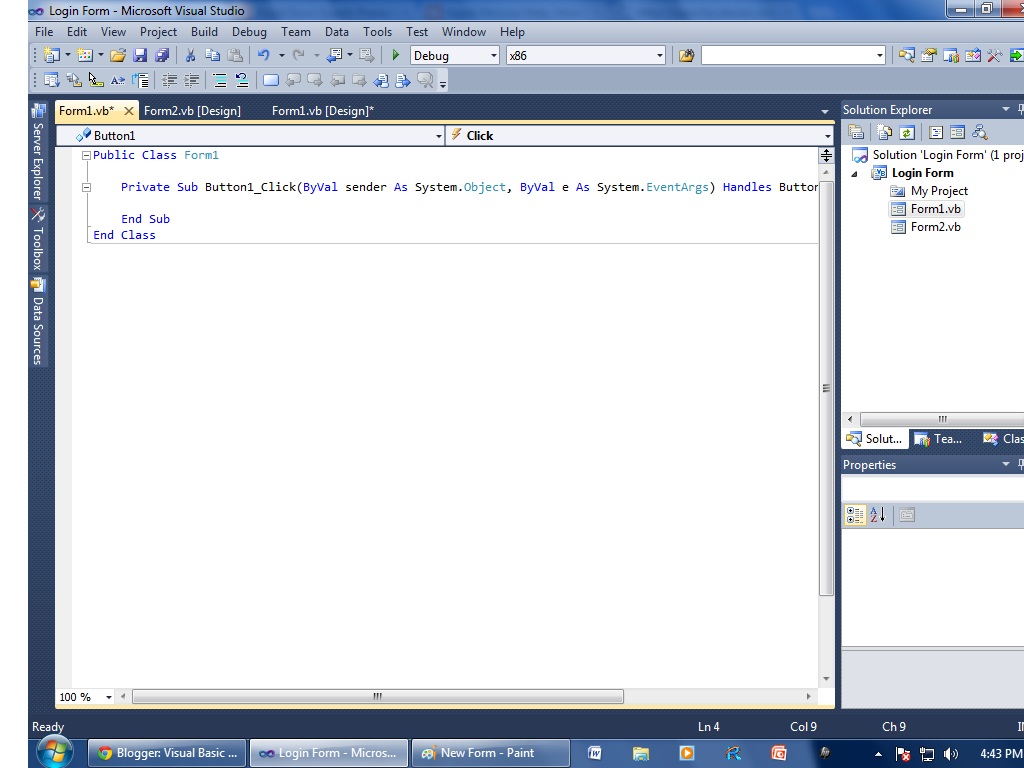The height and width of the screenshot is (768, 1024).
Task: Toggle bookmark on current line icon
Action: pos(270,80)
